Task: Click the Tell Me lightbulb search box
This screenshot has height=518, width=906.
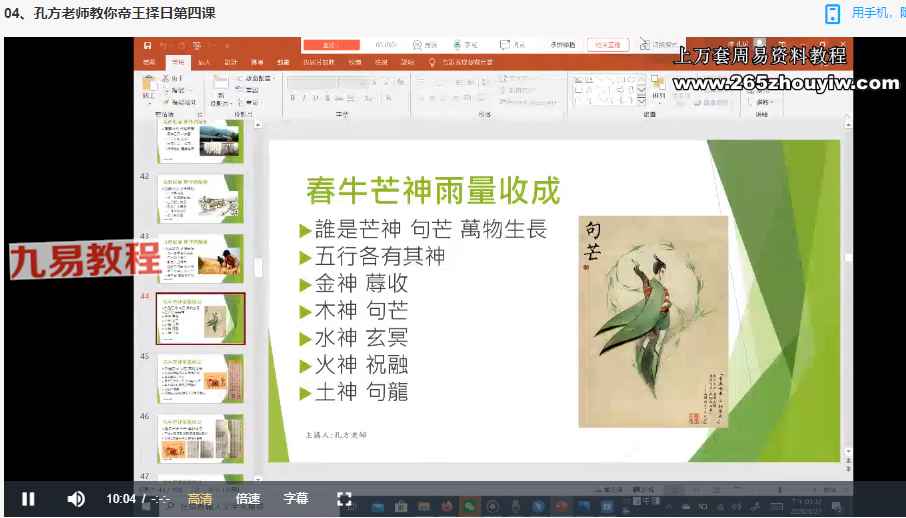Action: point(462,62)
